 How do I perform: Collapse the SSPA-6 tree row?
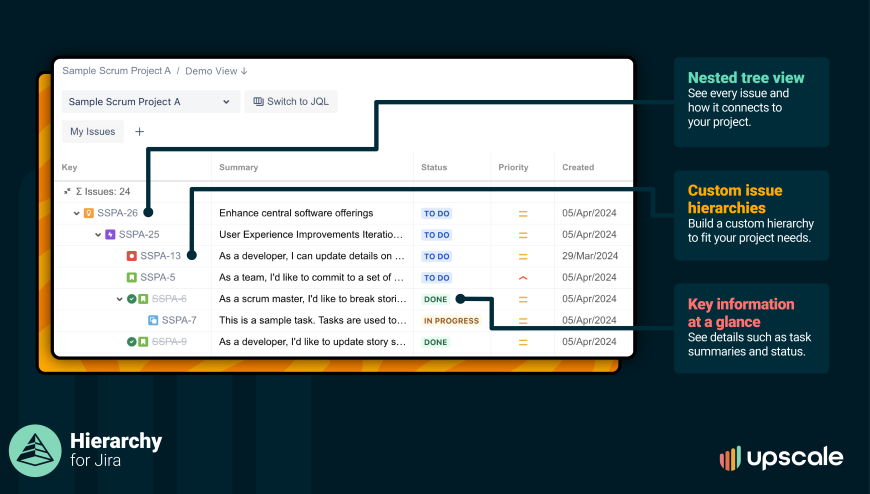point(119,299)
